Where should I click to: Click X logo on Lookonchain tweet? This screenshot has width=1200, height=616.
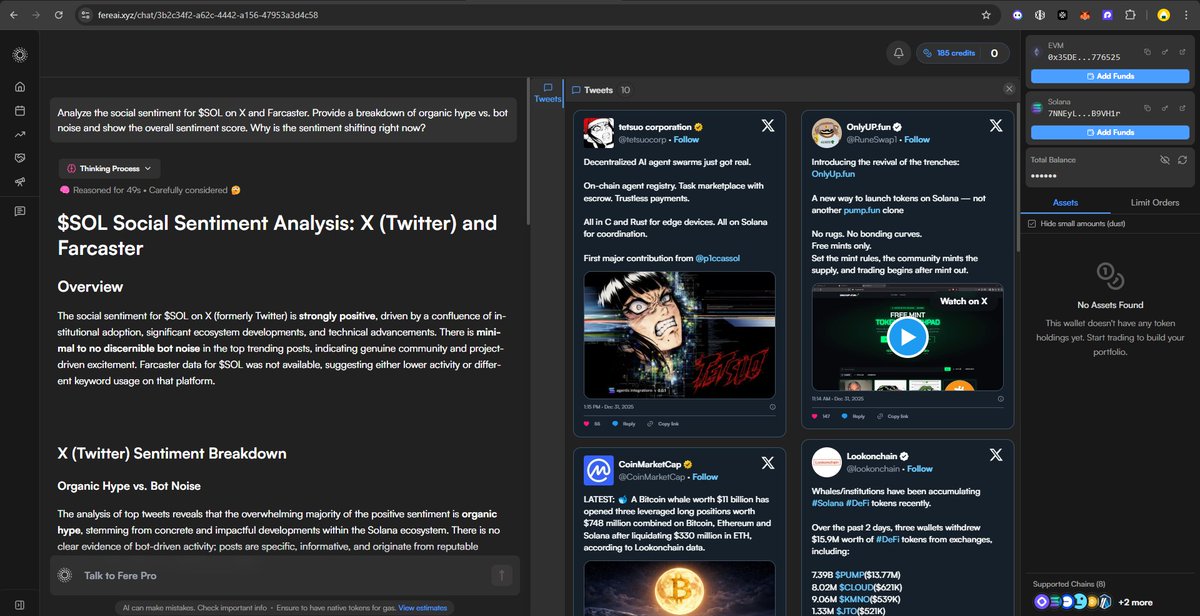(x=996, y=454)
